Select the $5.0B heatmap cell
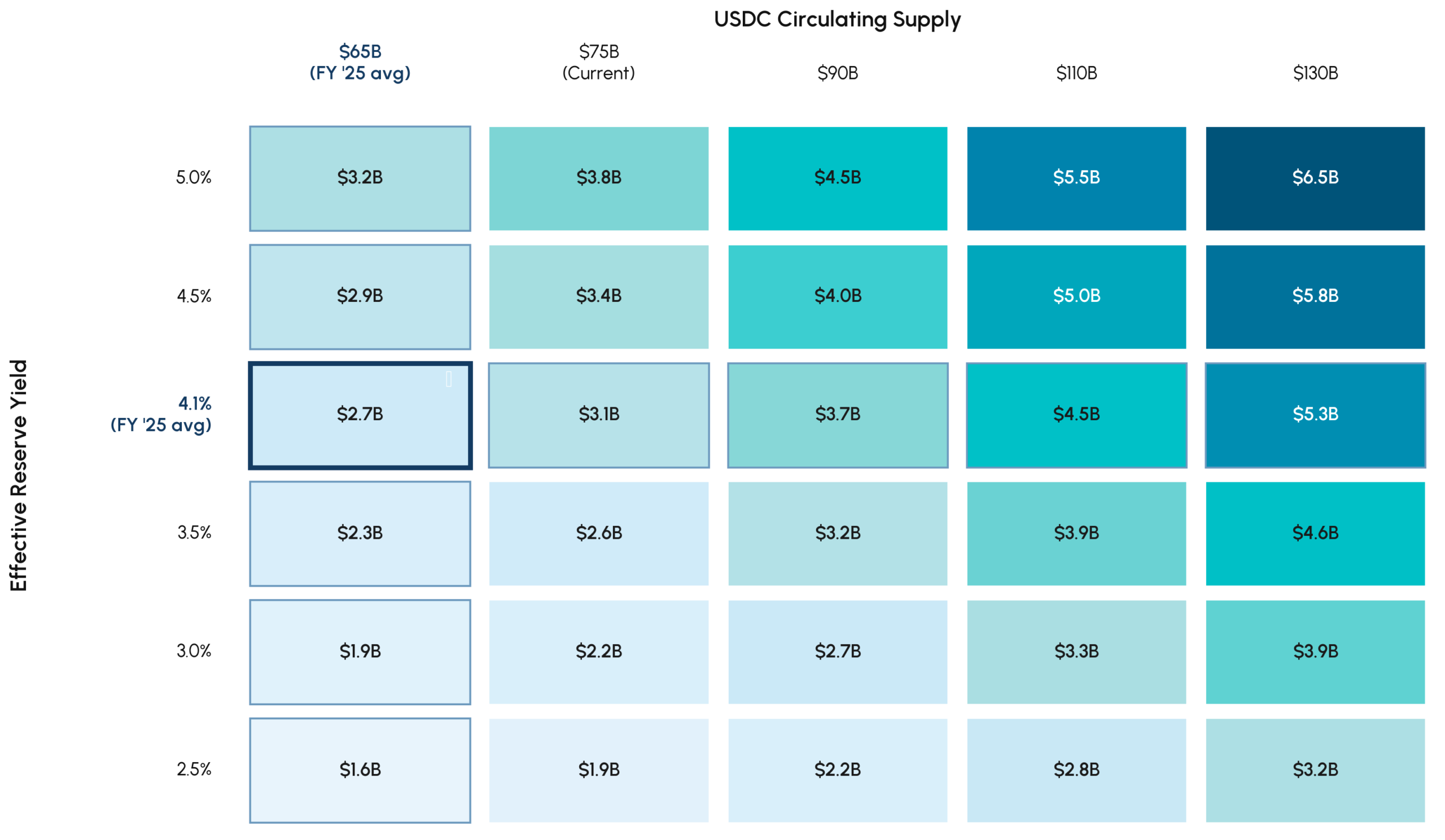Image resolution: width=1445 pixels, height=840 pixels. pyautogui.click(x=1076, y=297)
